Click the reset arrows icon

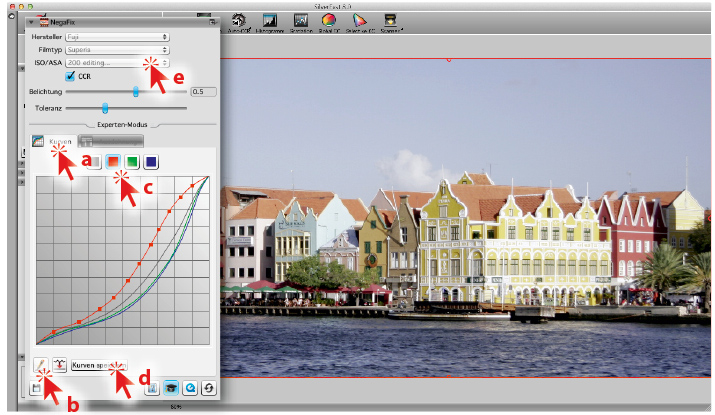pyautogui.click(x=208, y=388)
